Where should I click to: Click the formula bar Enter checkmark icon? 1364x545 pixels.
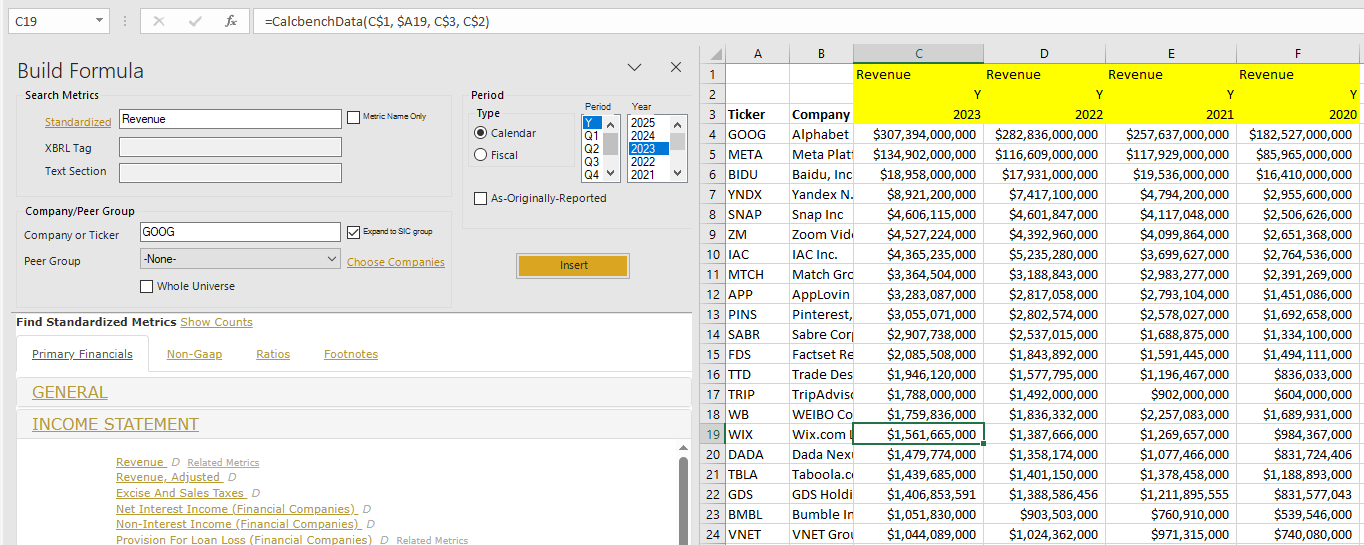click(195, 21)
